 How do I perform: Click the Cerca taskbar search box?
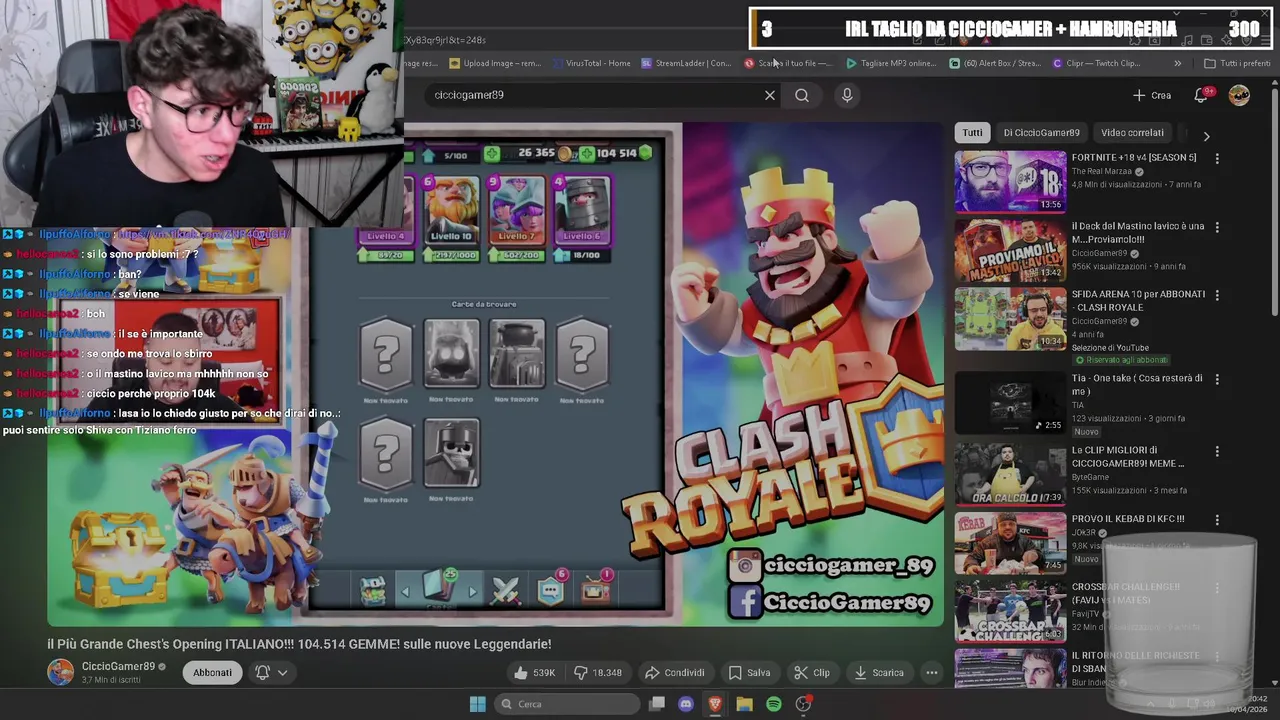[x=567, y=704]
